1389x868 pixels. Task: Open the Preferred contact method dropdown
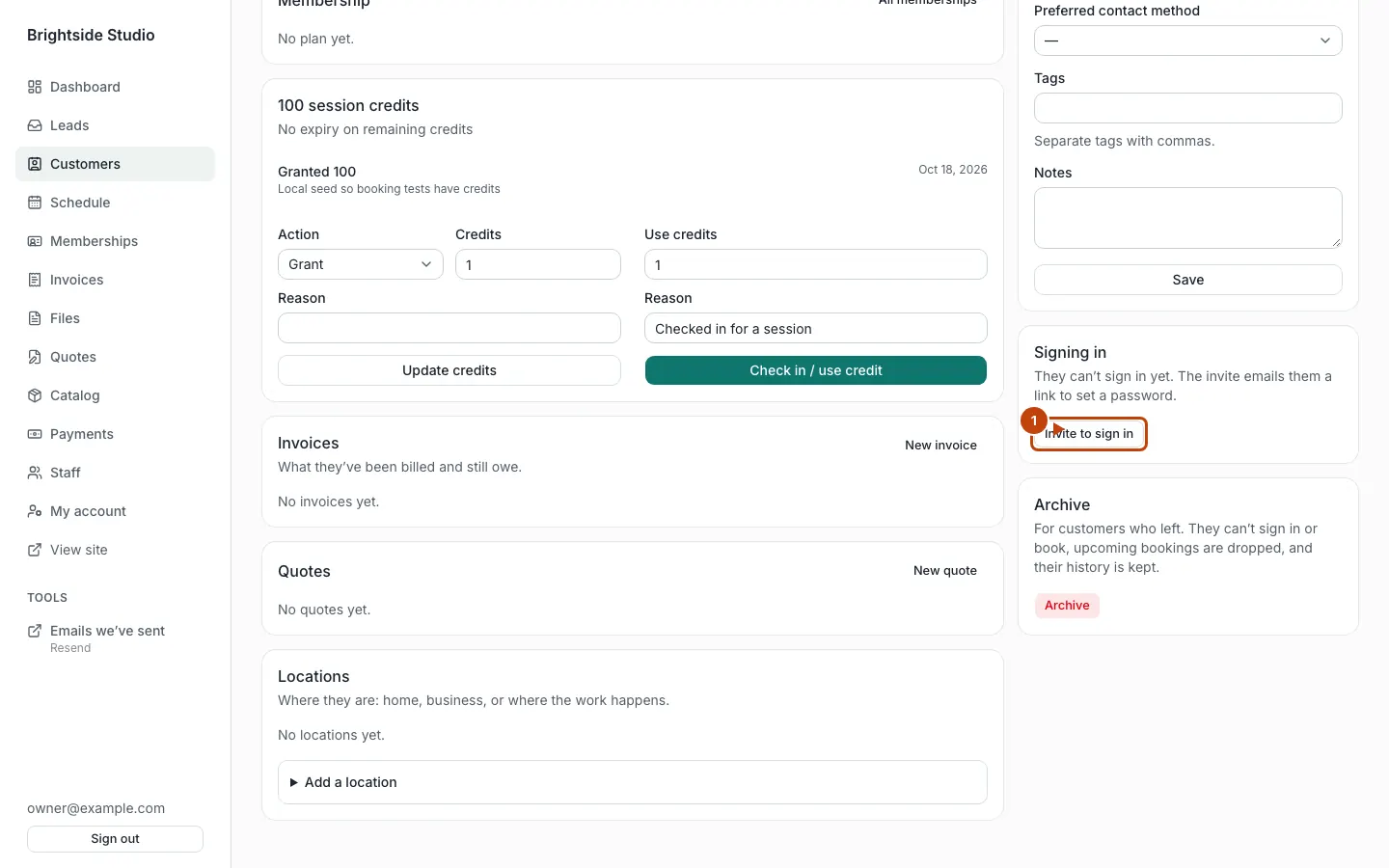(x=1188, y=41)
